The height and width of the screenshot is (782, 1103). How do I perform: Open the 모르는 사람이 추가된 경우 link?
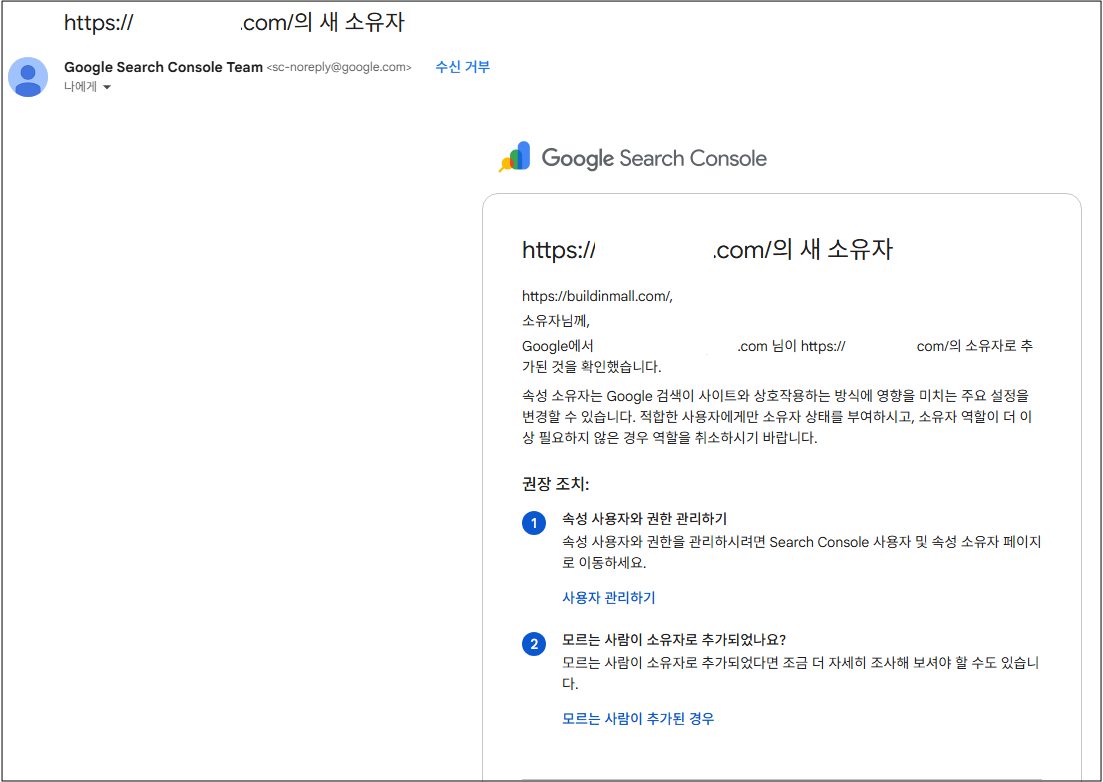coord(638,719)
